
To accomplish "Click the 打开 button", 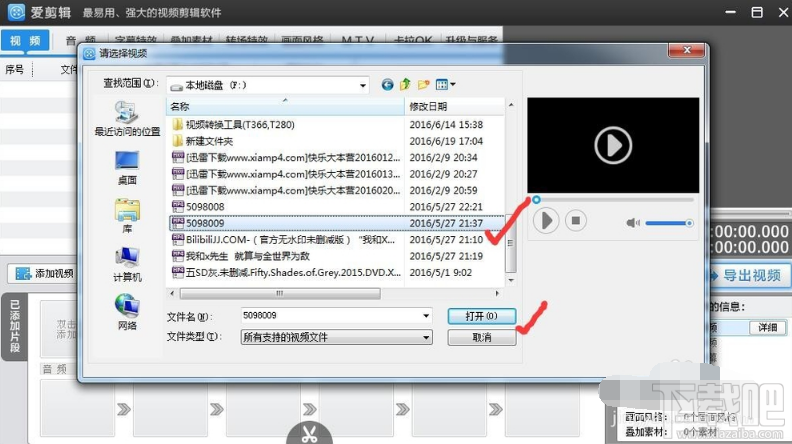I will (x=481, y=316).
